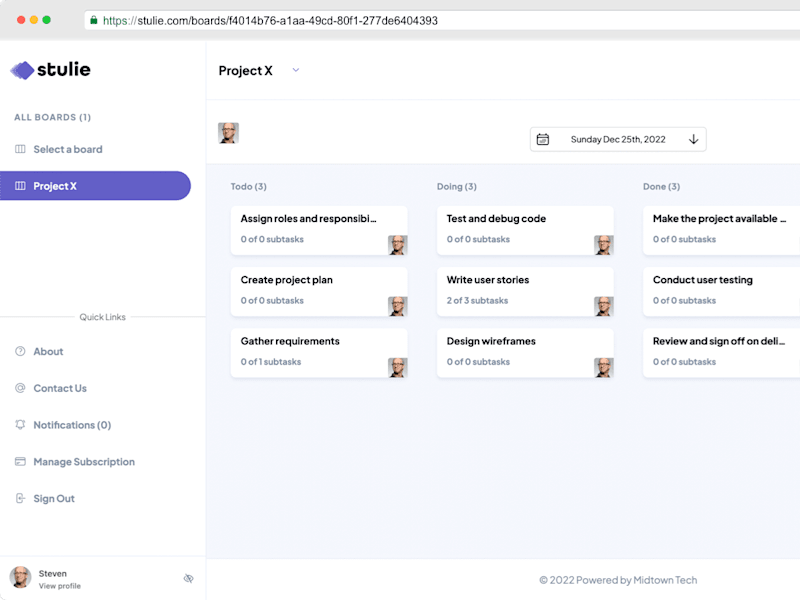Expand the Project X board dropdown chevron
This screenshot has width=800, height=600.
coord(295,70)
